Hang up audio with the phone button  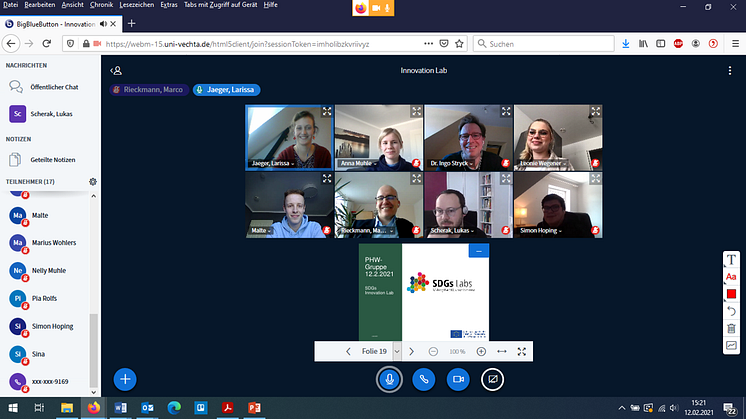click(x=423, y=379)
